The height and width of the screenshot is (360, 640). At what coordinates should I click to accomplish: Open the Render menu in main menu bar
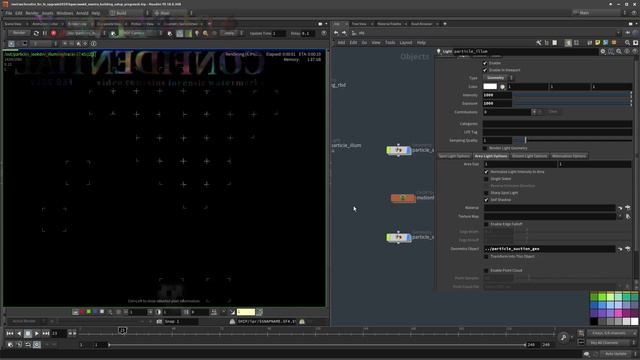[32, 13]
